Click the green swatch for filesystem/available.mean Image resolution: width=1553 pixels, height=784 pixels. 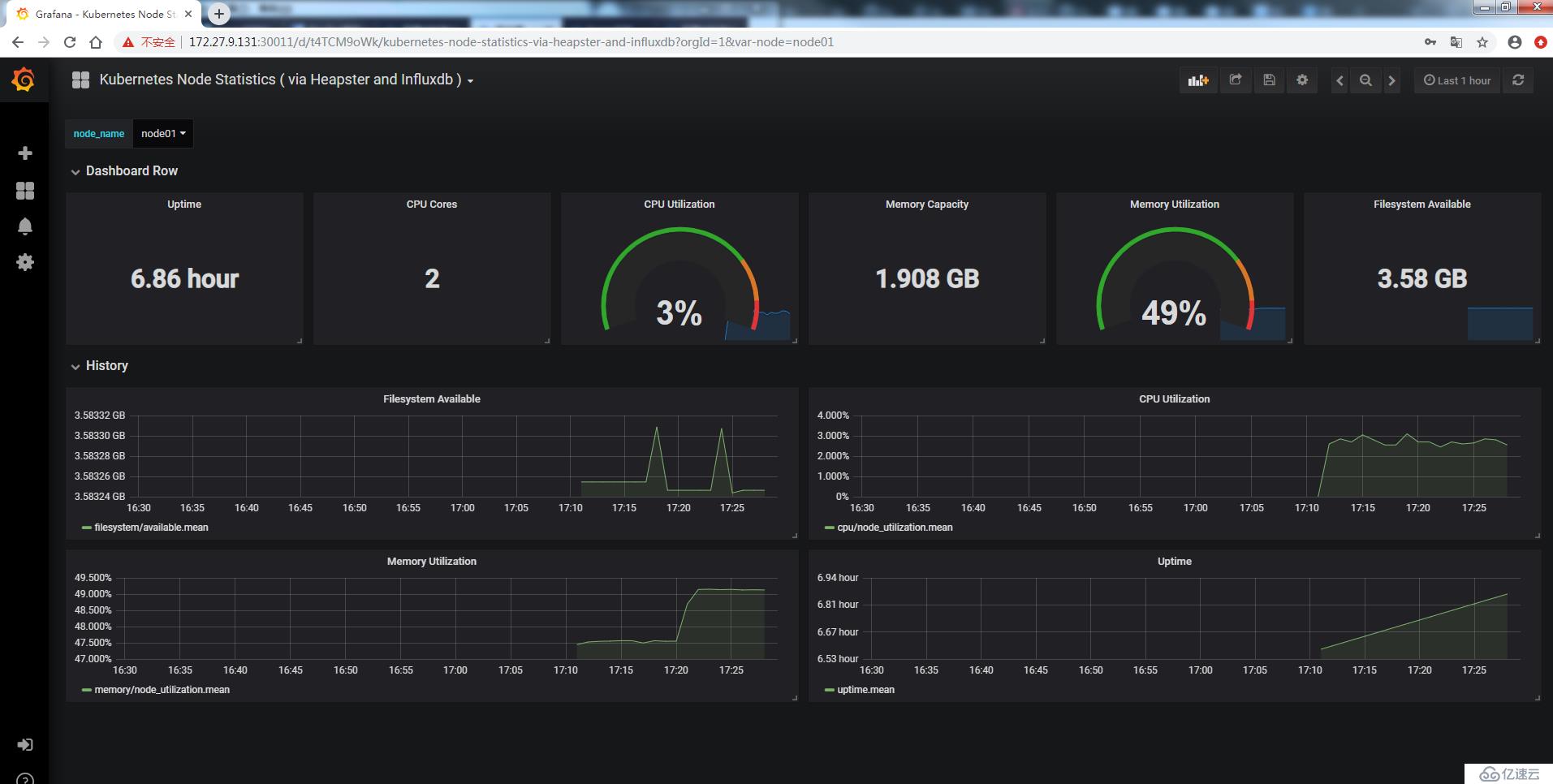[86, 528]
